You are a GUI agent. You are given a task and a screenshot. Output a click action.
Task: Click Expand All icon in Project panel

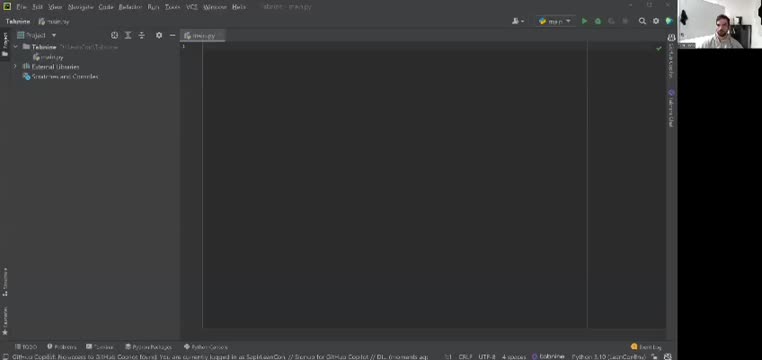(x=128, y=35)
